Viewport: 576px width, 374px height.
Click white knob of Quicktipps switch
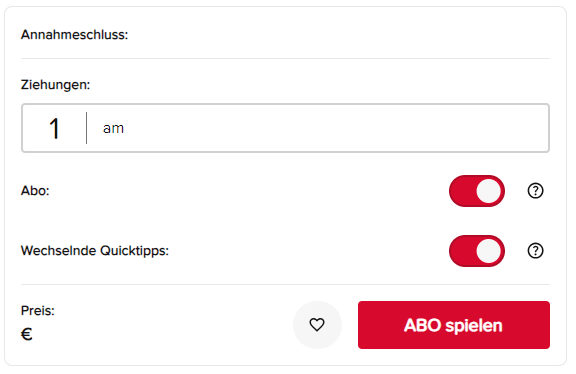click(x=489, y=251)
